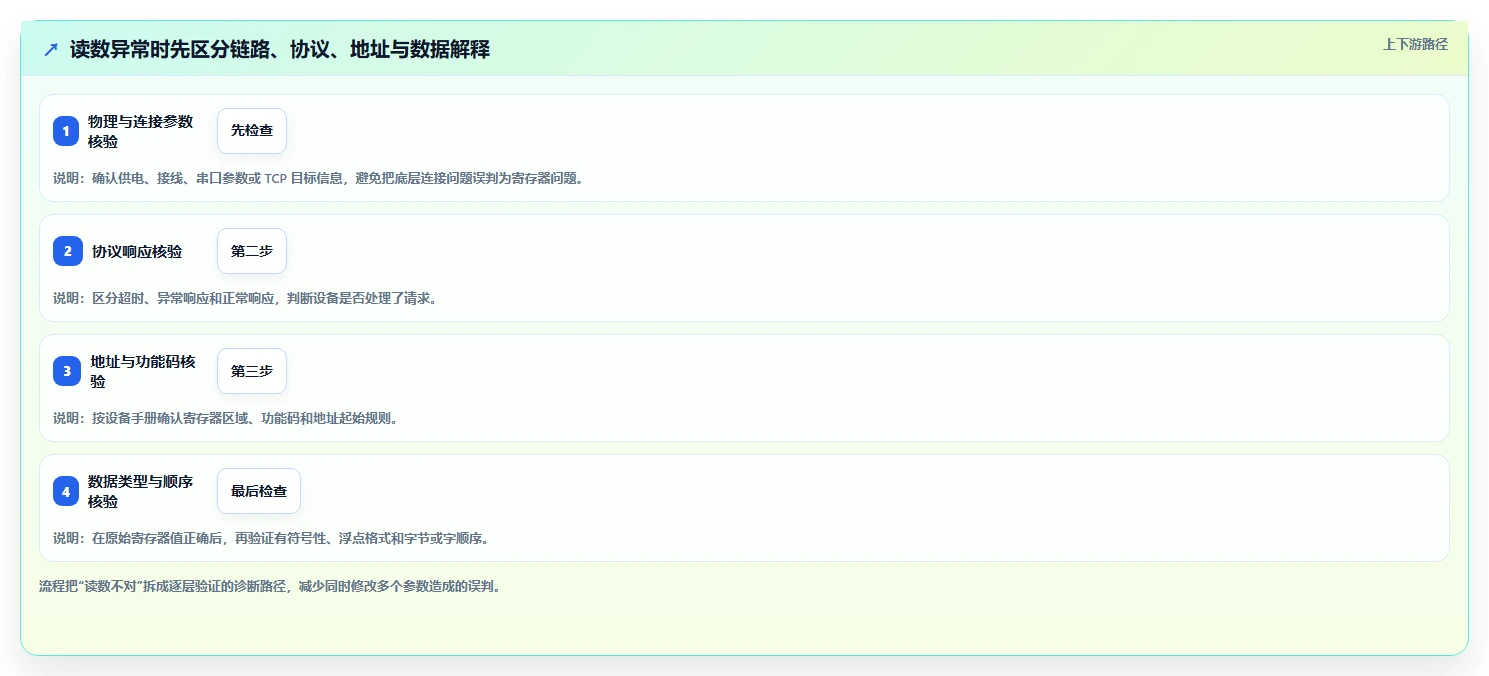This screenshot has width=1489, height=676.
Task: Click the description starting with 区分超时、异常响应
Action: (x=245, y=299)
